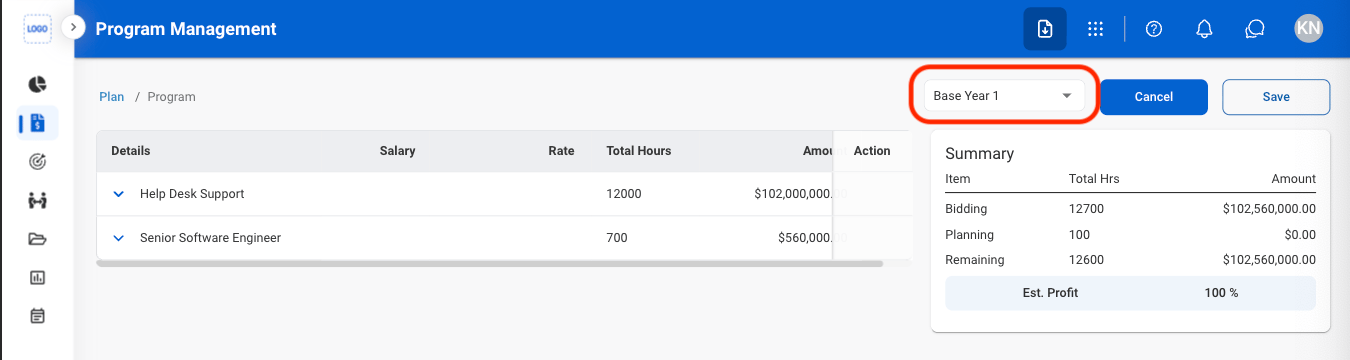The image size is (1350, 360).
Task: Open the notifications bell icon
Action: (x=1205, y=29)
